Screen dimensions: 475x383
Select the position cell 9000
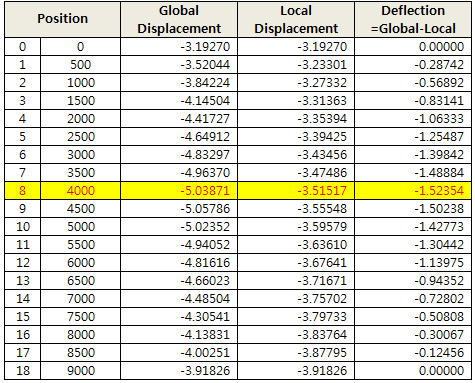[80, 371]
